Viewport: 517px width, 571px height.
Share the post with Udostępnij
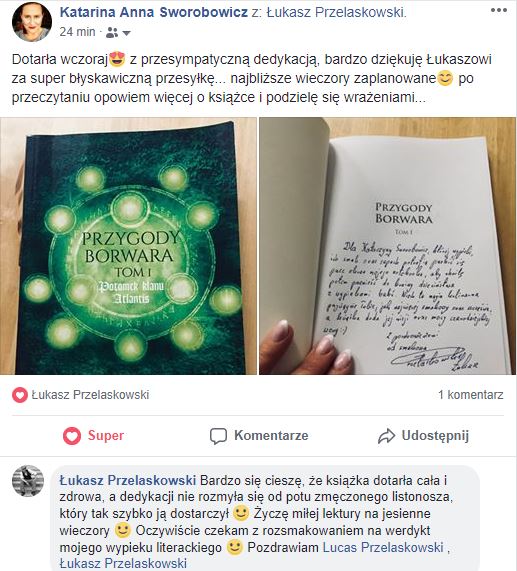[x=423, y=436]
